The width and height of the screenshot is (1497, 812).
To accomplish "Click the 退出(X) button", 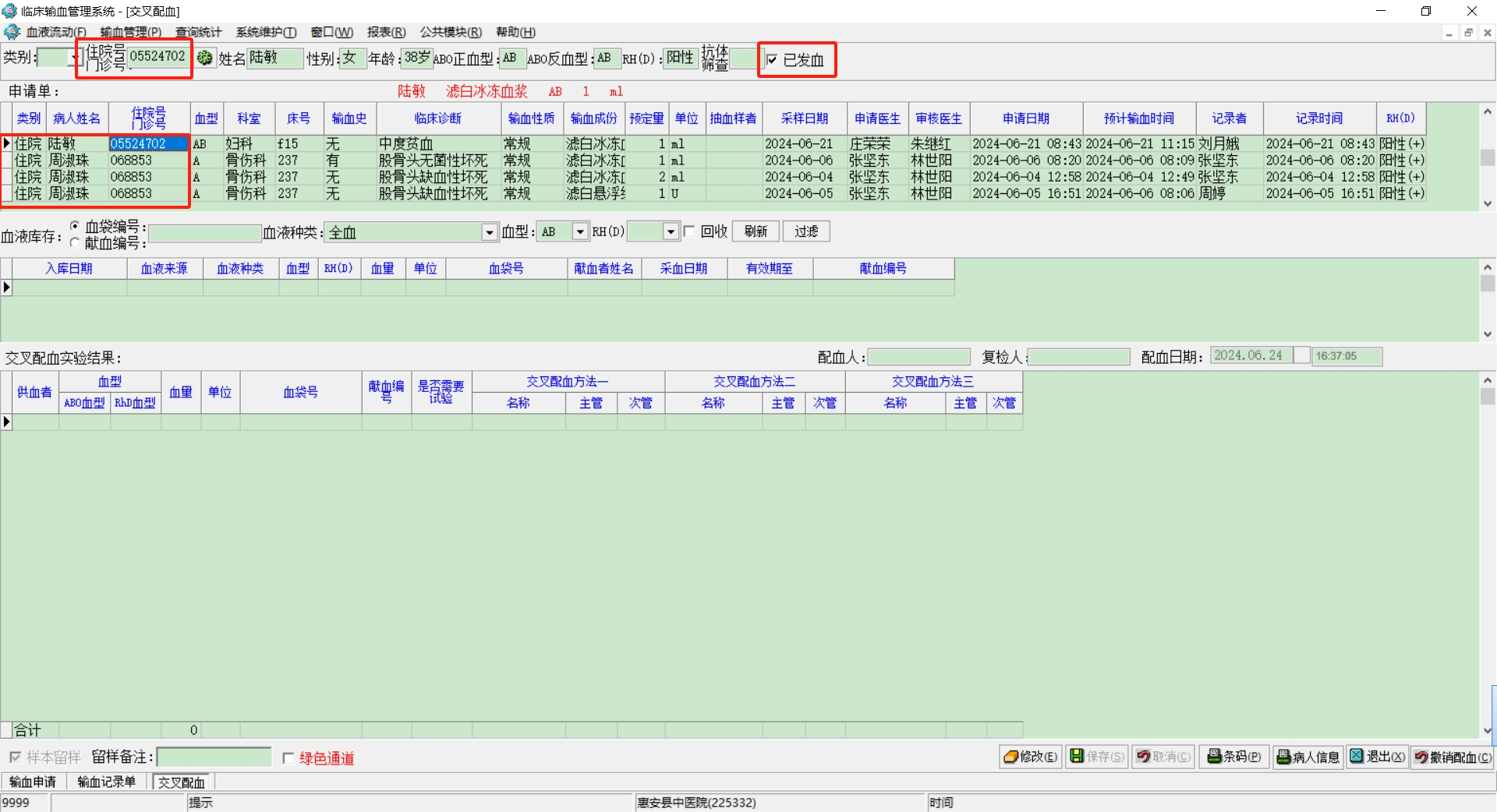I will coord(1378,757).
